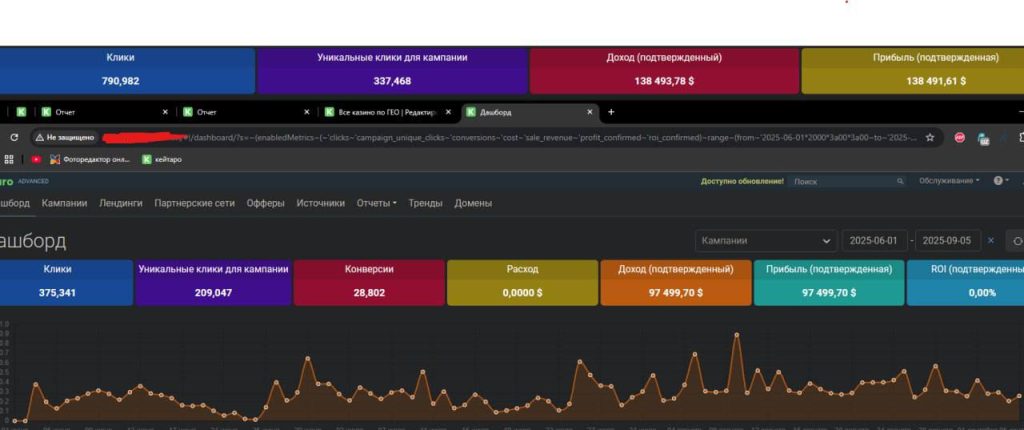This screenshot has width=1024, height=430.
Task: Open the кейтаро bookmark
Action: coord(162,159)
